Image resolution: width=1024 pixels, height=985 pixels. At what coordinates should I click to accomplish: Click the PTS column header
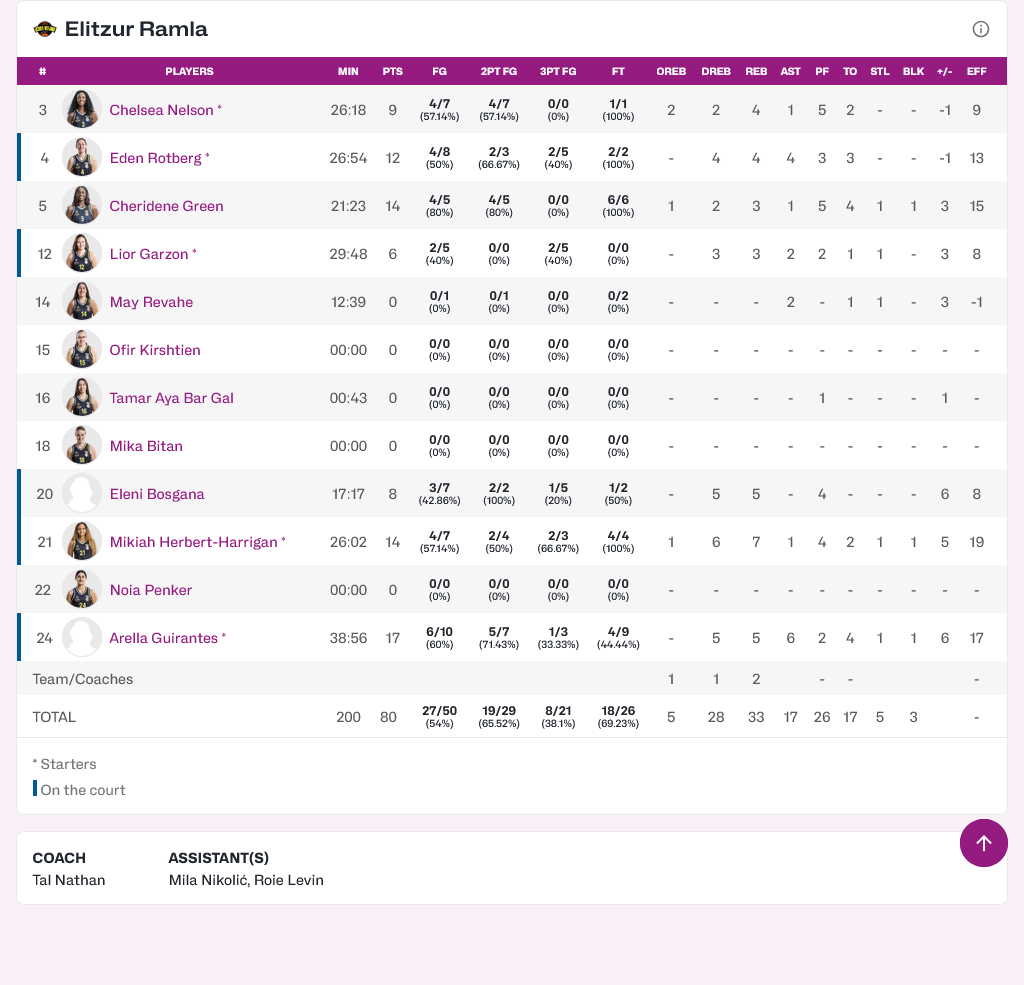[392, 72]
